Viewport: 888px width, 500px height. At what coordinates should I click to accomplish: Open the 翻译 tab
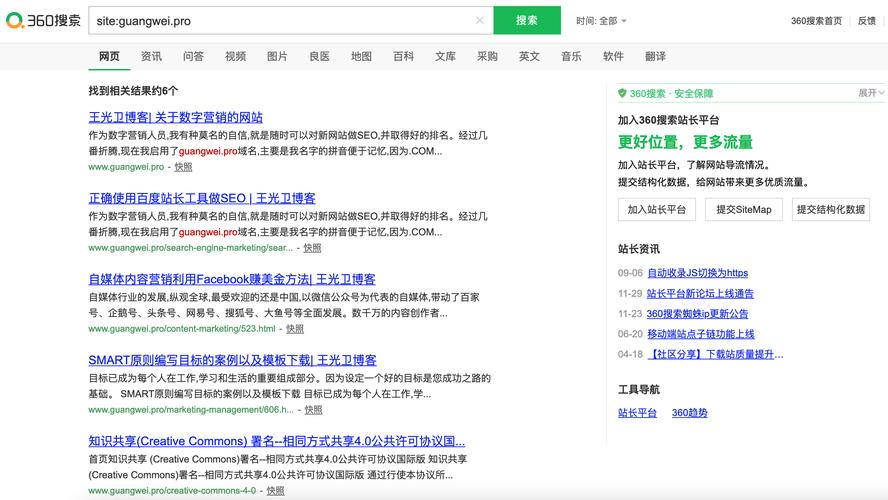655,56
